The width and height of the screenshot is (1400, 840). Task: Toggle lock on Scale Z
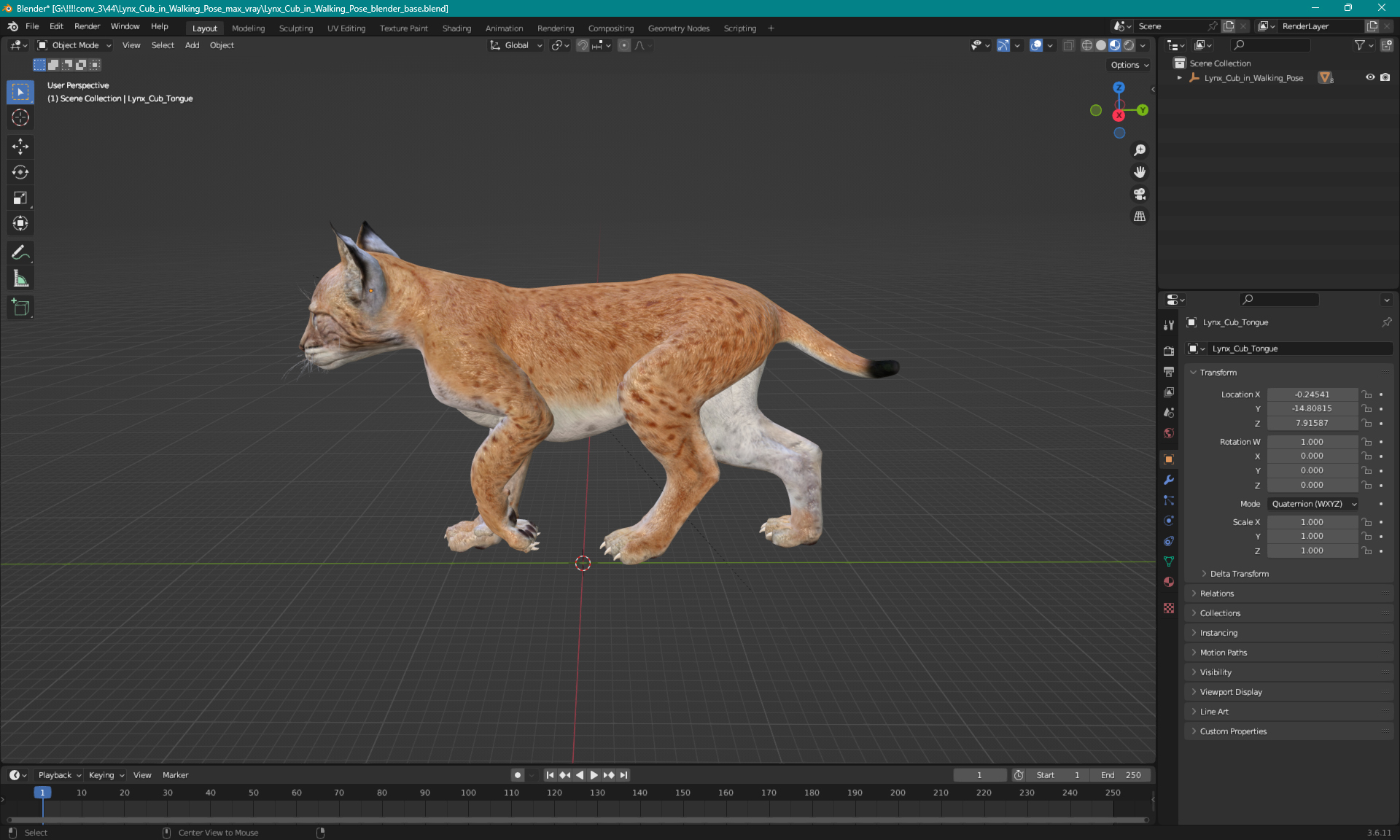(1367, 551)
